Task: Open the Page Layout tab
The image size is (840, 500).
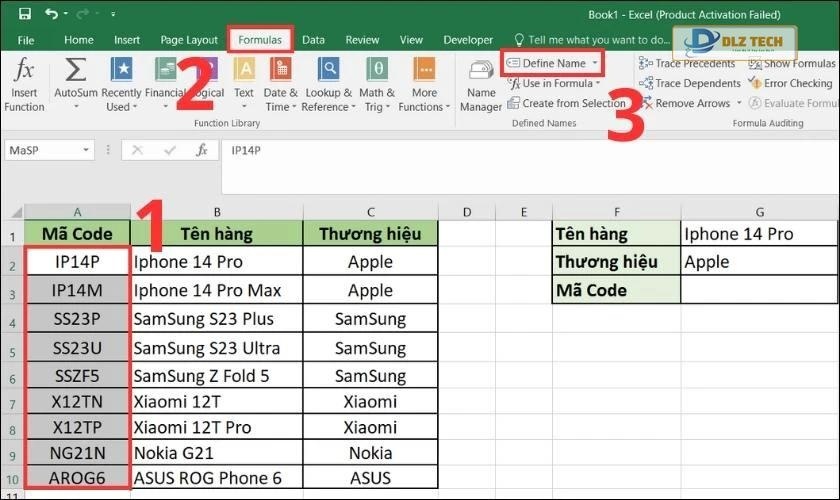Action: pyautogui.click(x=189, y=40)
